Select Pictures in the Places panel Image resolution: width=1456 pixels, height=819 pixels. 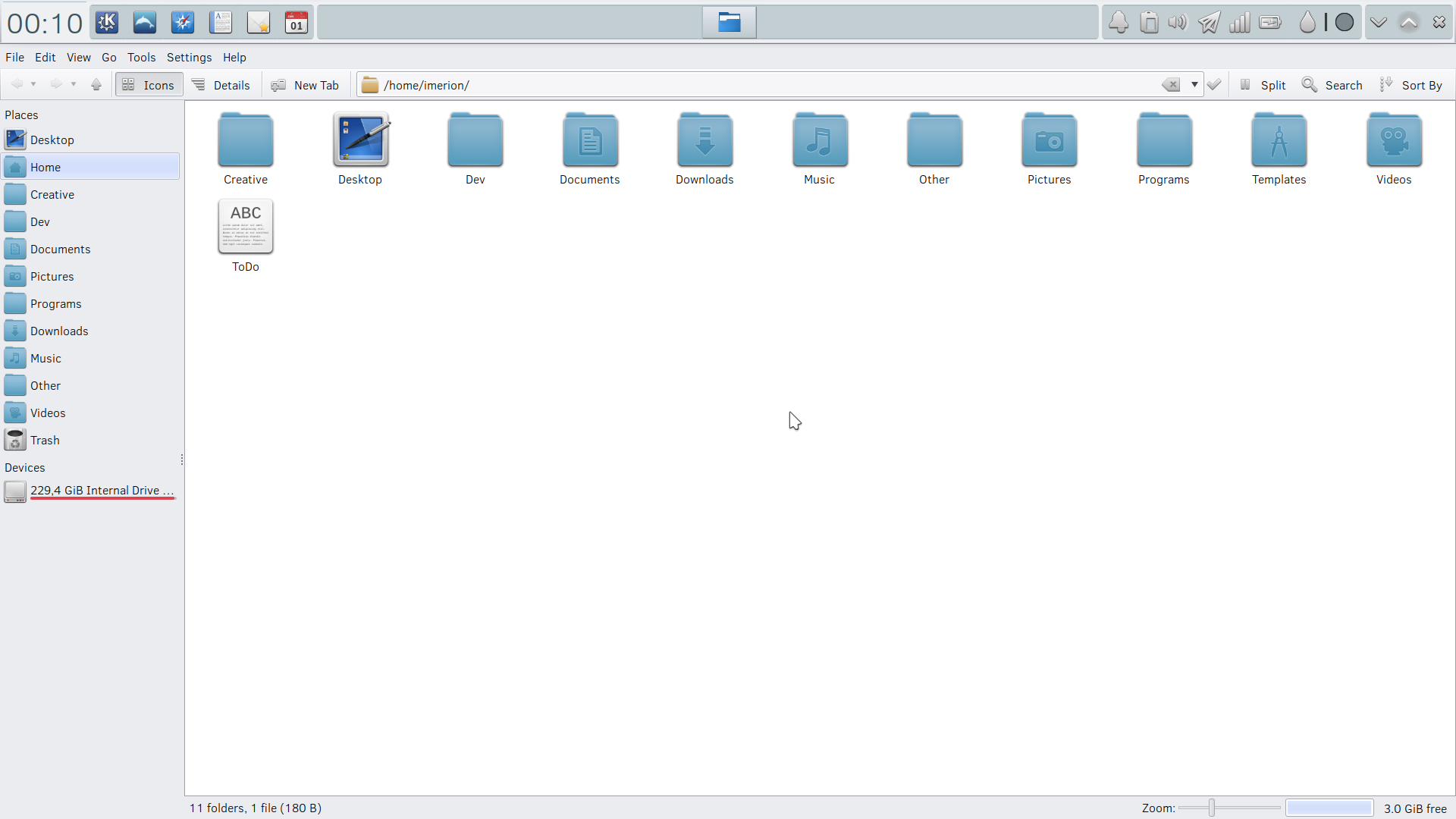click(91, 276)
